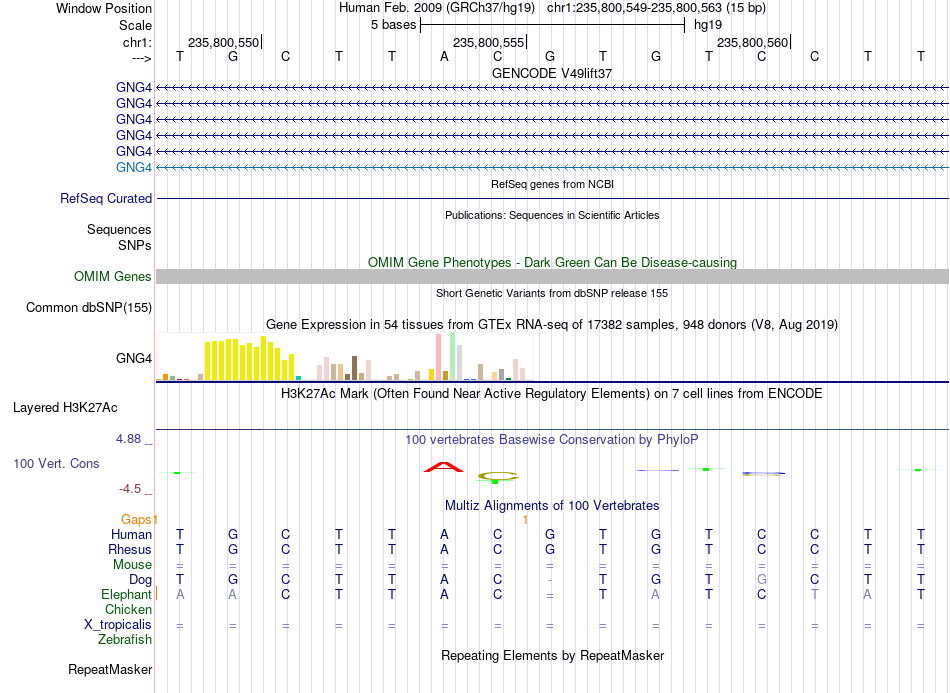Click the GENCODE V49lift37 track title
950x693 pixels.
pos(552,73)
